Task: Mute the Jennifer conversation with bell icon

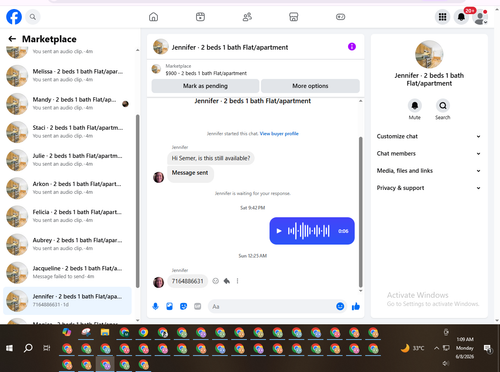Action: tap(415, 106)
